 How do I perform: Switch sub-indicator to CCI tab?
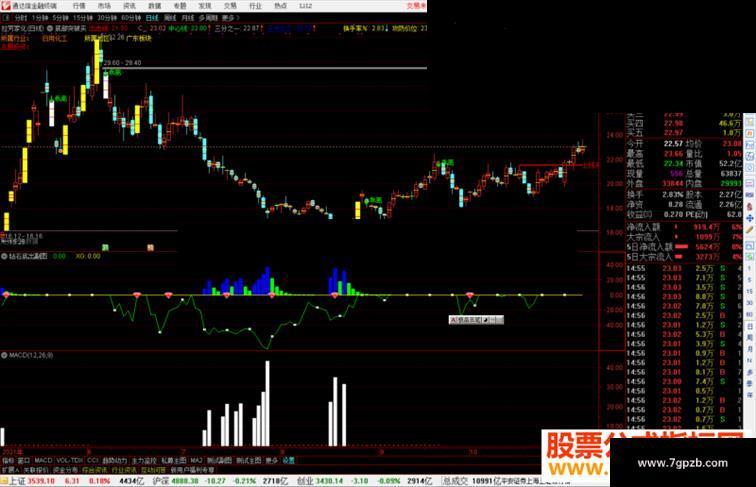pos(93,460)
